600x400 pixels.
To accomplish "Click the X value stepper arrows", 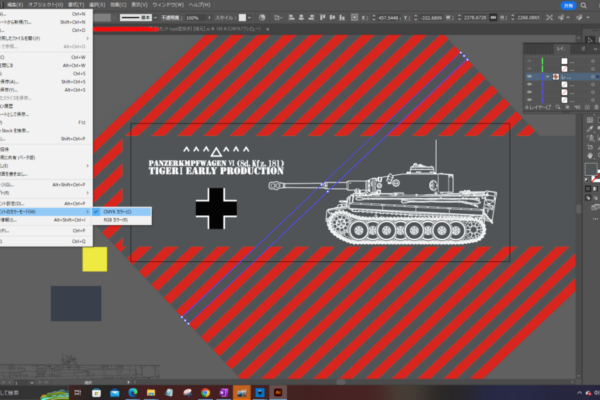I will click(x=374, y=18).
